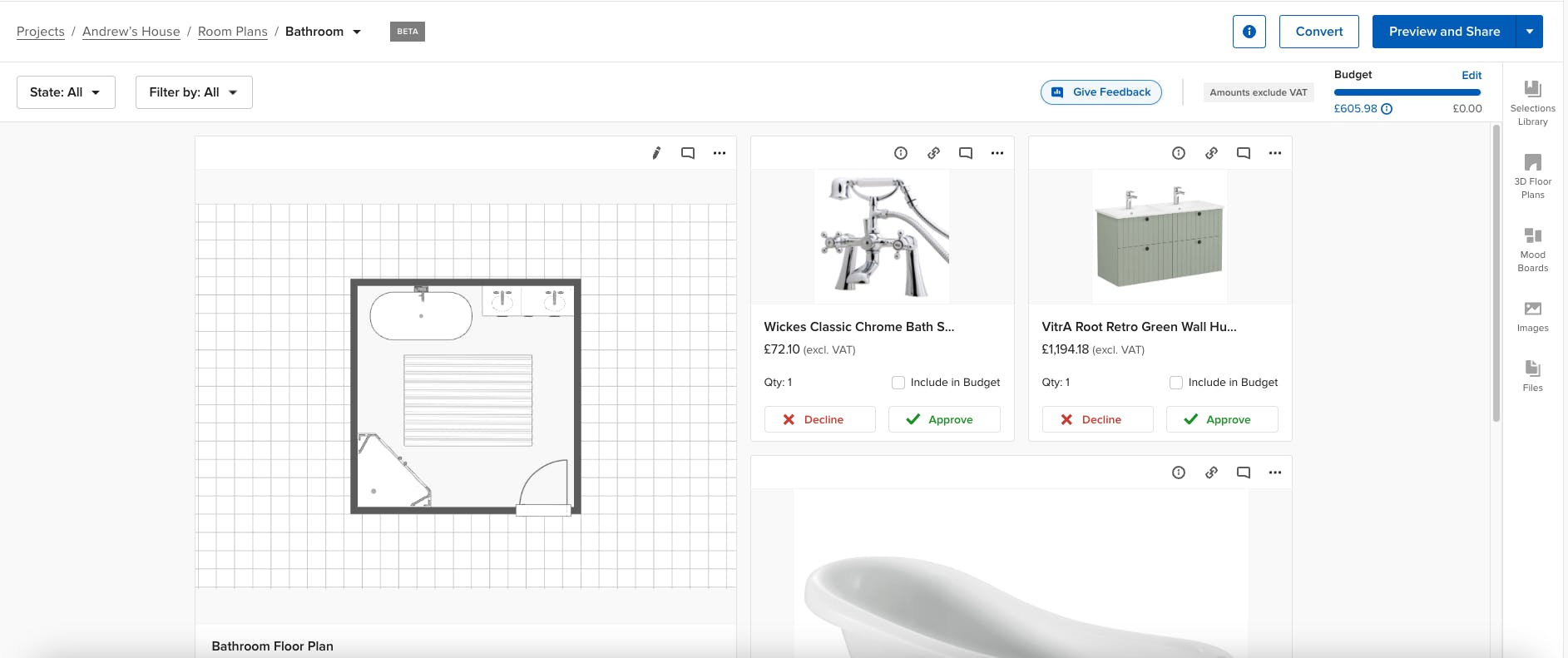Open comments on the floor plan card
This screenshot has width=1568, height=658.
(x=688, y=153)
